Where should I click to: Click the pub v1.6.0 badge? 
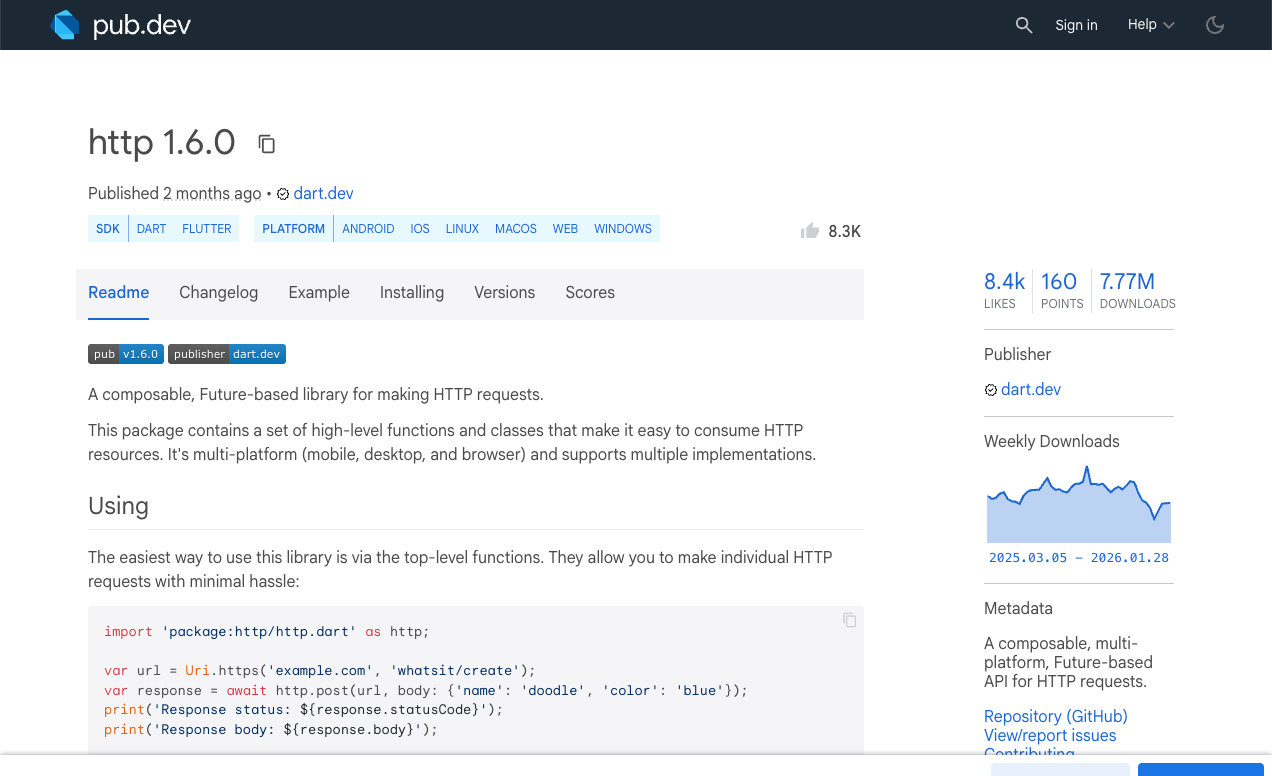click(126, 354)
